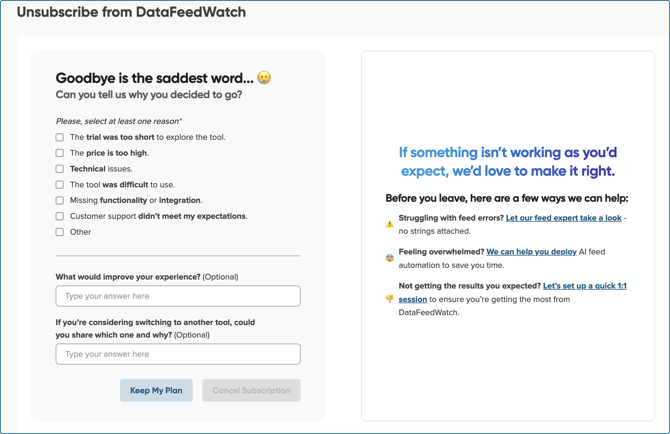Mark 'The tool was difficult to use'
The width and height of the screenshot is (670, 434).
(60, 185)
